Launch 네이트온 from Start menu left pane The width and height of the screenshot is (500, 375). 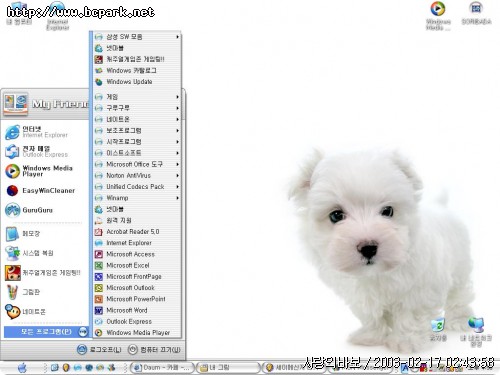[x=45, y=312]
